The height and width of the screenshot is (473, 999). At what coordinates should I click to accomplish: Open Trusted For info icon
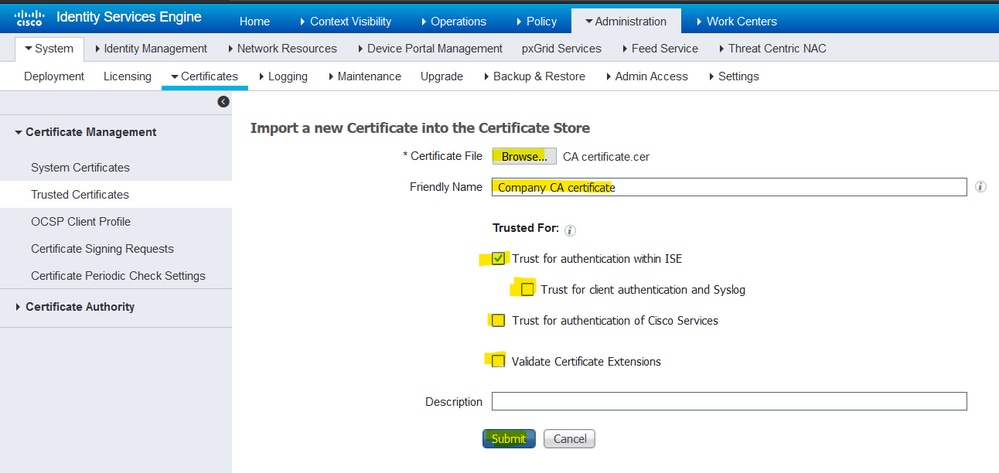point(570,230)
